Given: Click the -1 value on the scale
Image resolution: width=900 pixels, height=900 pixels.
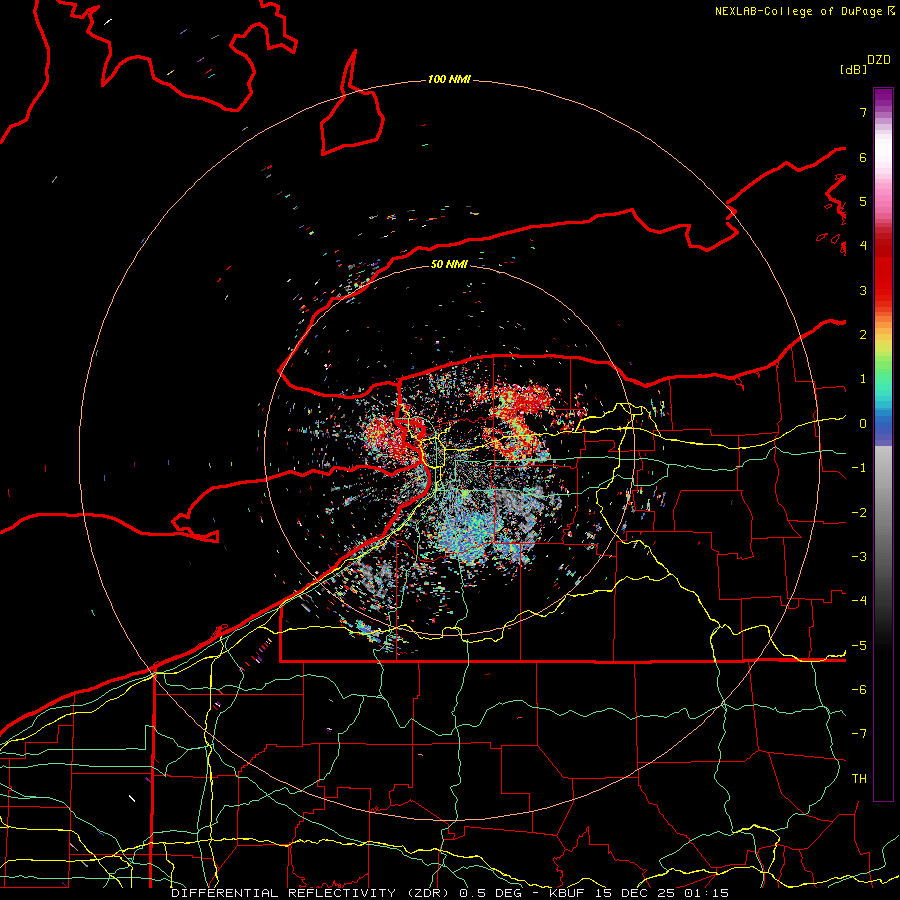Looking at the screenshot, I should point(859,468).
